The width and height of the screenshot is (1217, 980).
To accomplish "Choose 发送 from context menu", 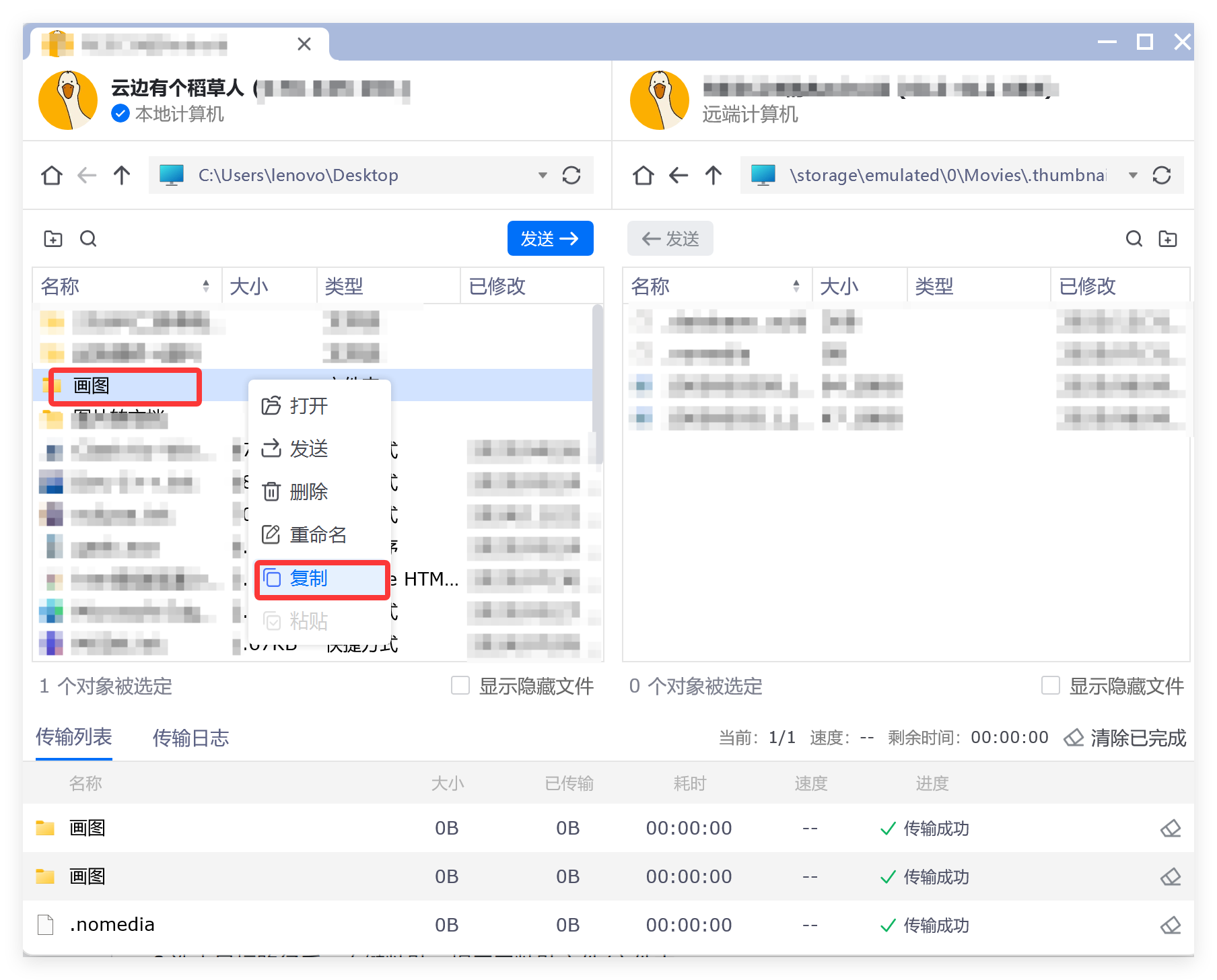I will tap(320, 449).
